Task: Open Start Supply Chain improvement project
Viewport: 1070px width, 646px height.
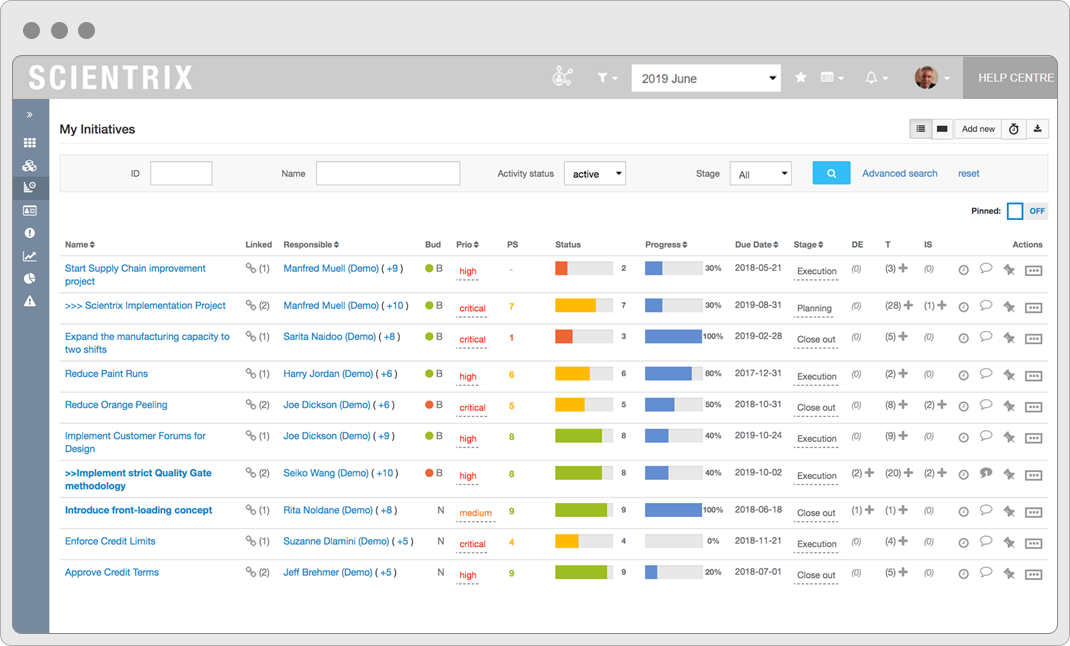Action: 135,275
